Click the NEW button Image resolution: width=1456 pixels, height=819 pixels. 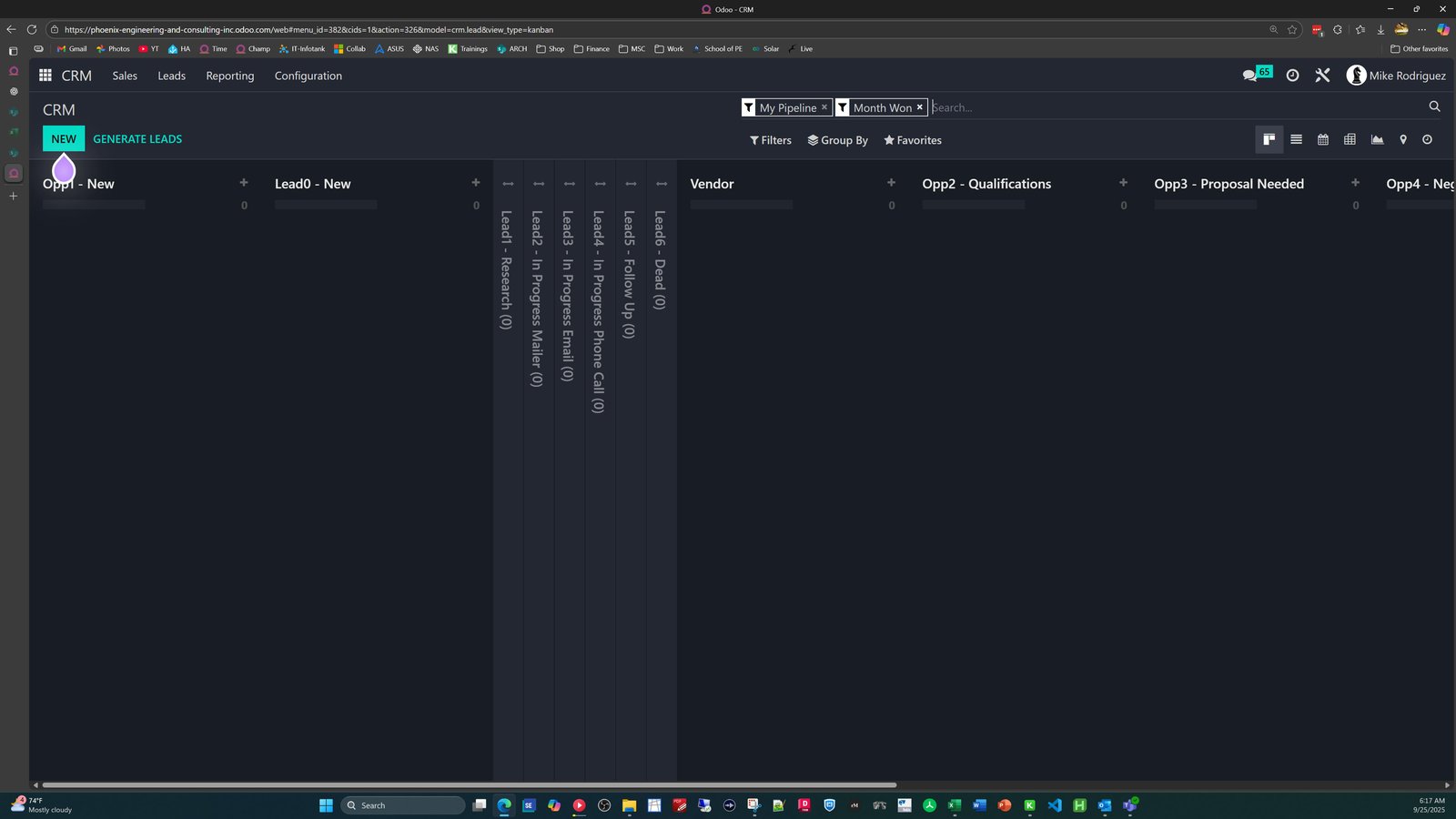click(x=64, y=138)
